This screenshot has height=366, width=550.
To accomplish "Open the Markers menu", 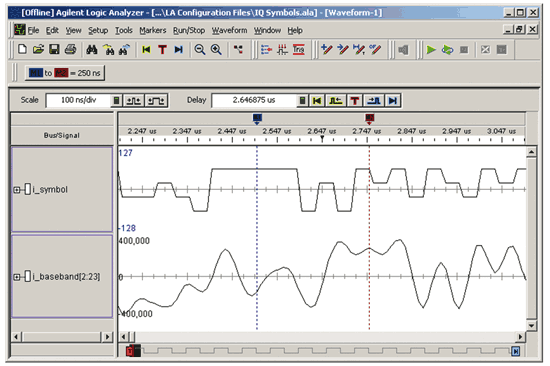I will click(153, 31).
